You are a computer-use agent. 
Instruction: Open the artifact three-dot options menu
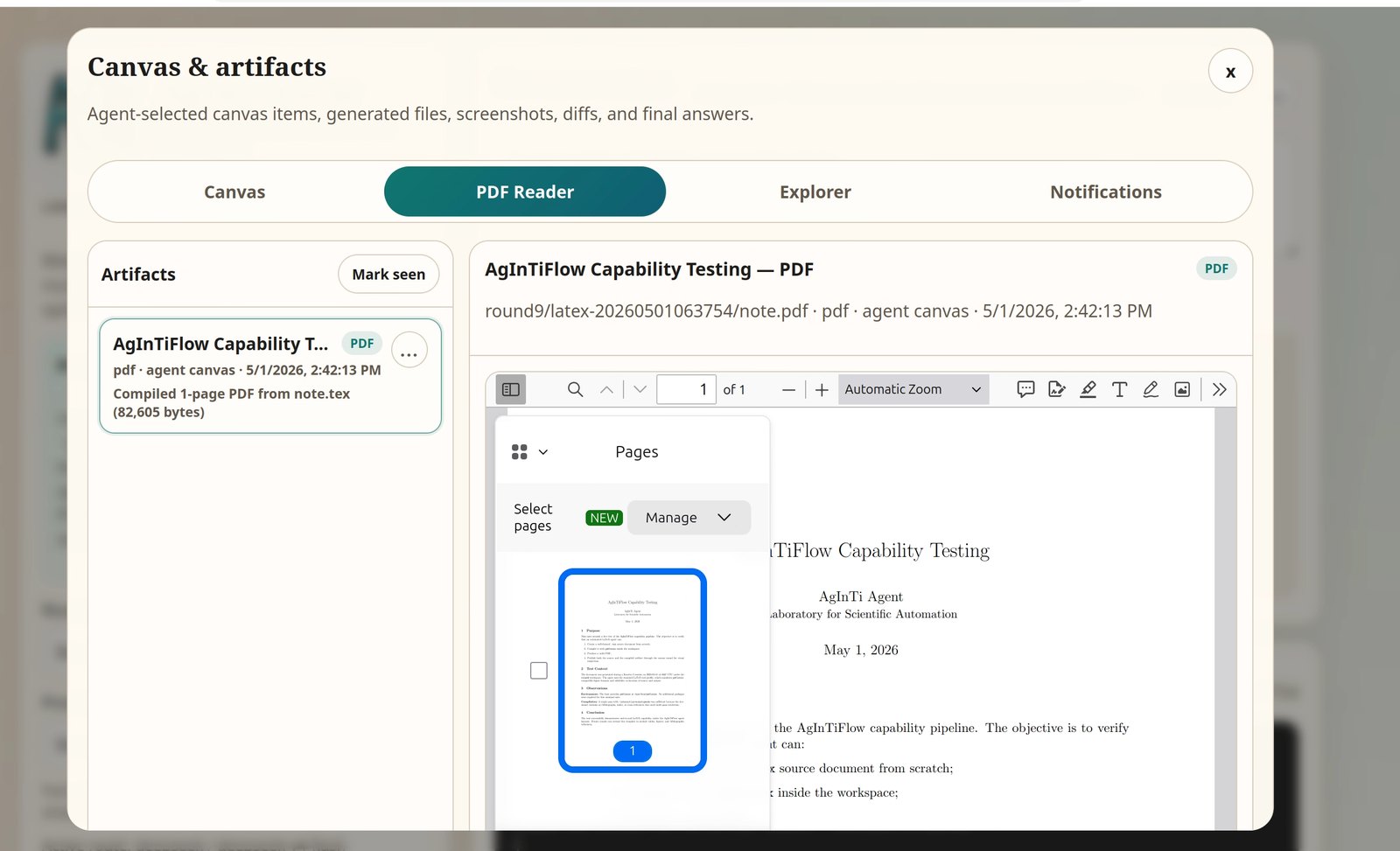coord(409,352)
